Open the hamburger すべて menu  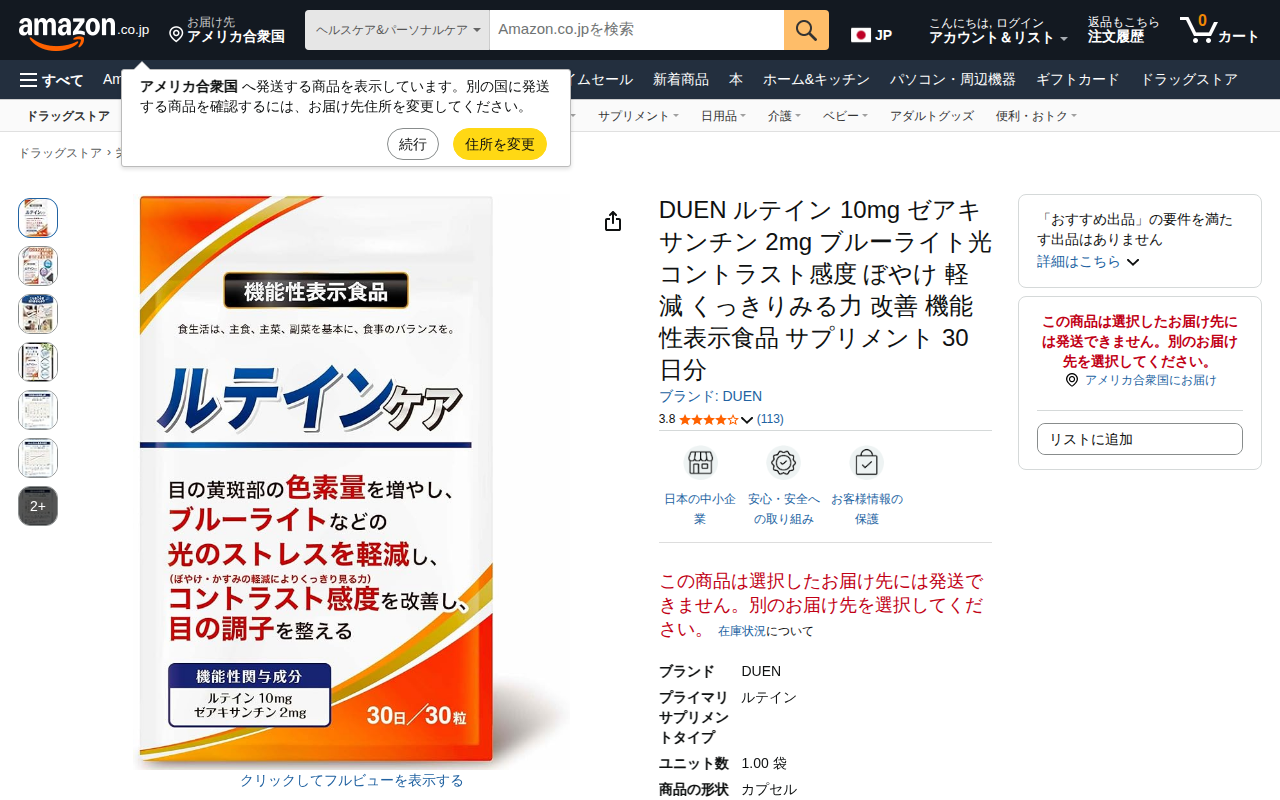click(x=51, y=80)
